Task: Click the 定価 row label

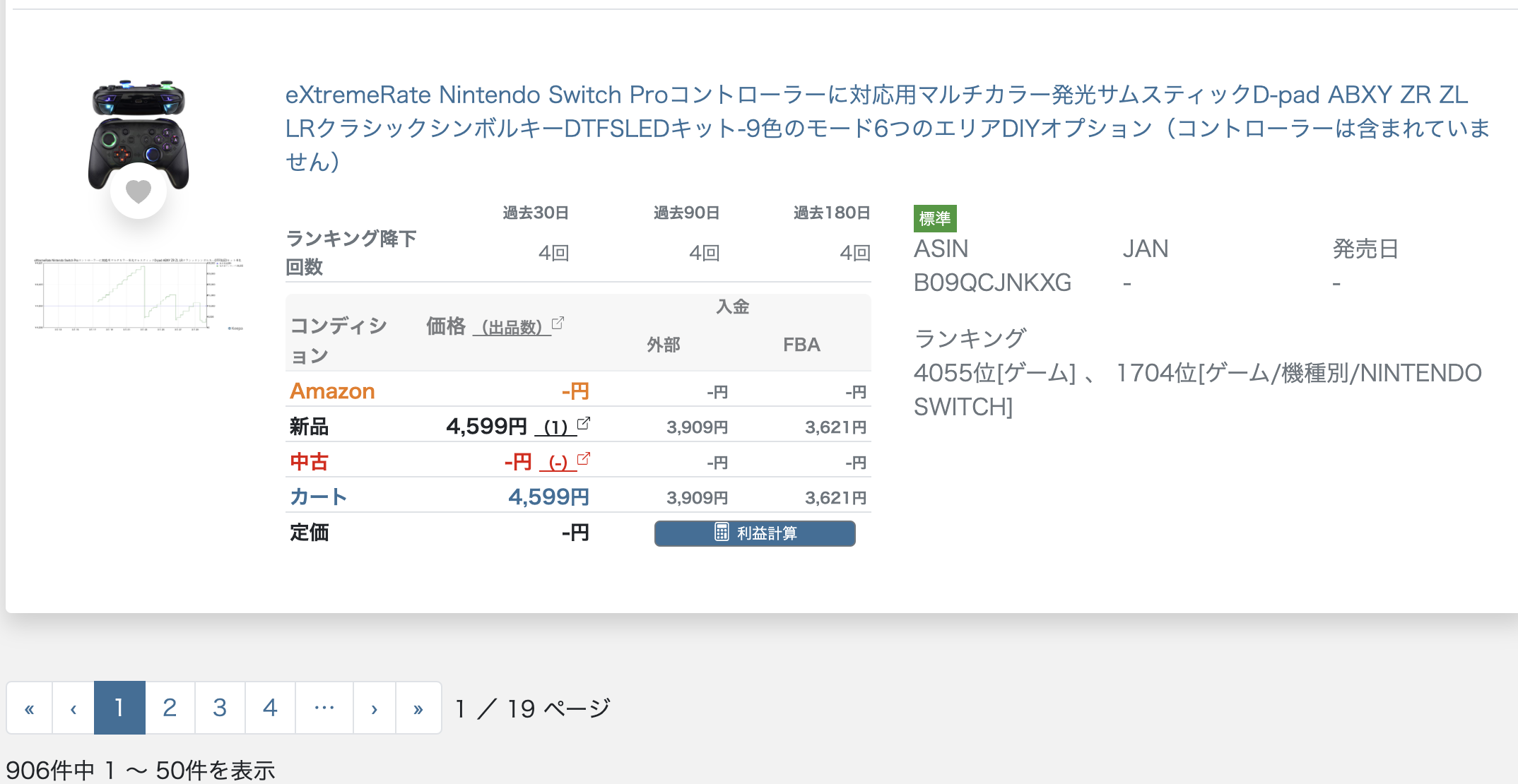Action: click(310, 533)
